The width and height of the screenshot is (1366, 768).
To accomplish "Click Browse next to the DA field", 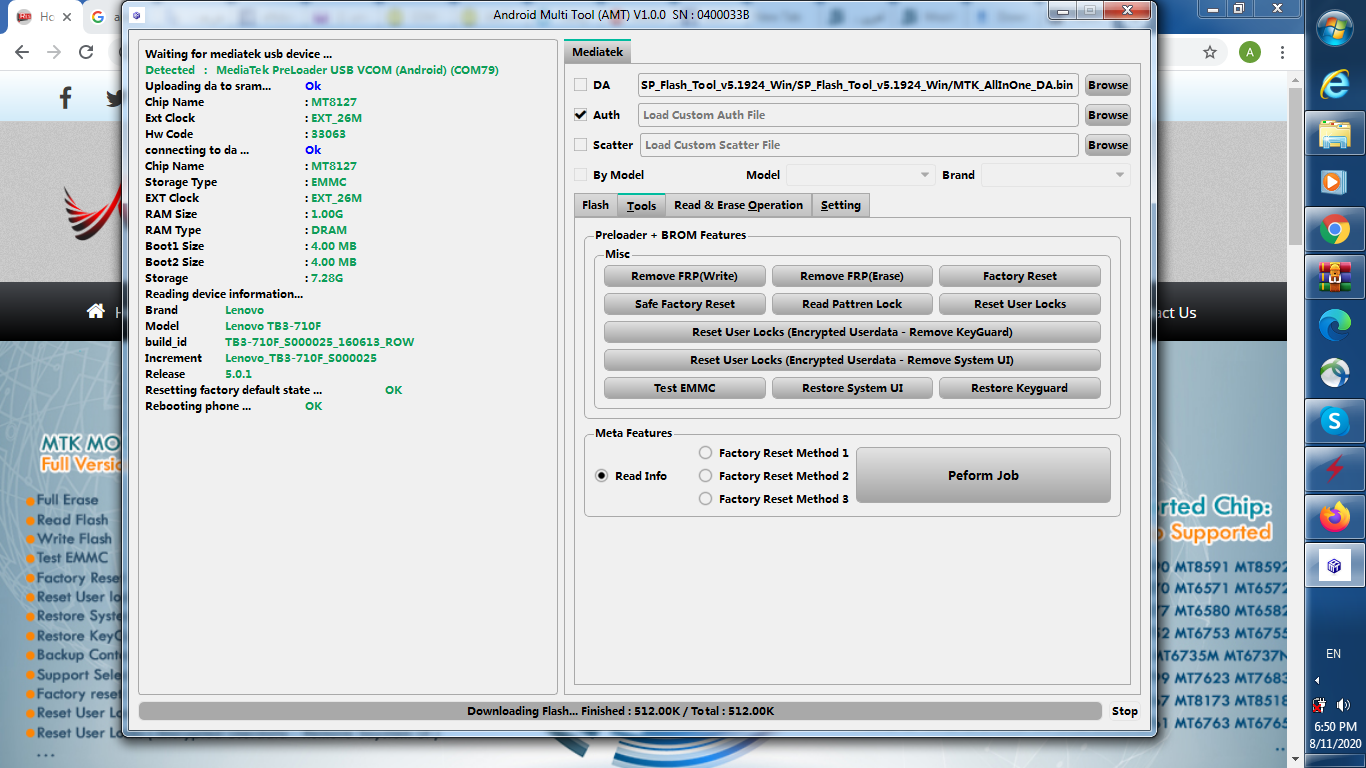I will (1108, 85).
